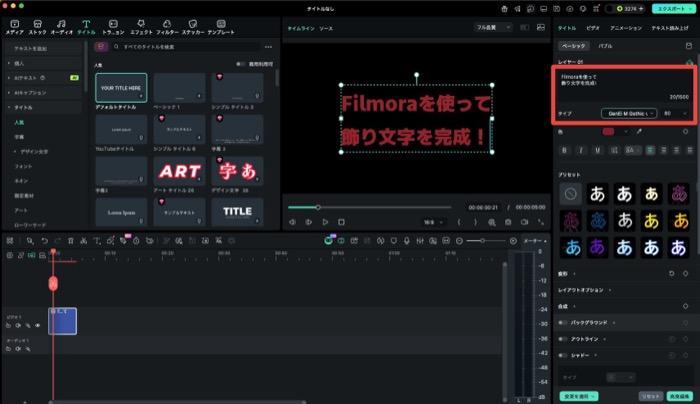This screenshot has width=700, height=404.
Task: Click the three-dot more options in the titles panel
Action: pos(268,46)
